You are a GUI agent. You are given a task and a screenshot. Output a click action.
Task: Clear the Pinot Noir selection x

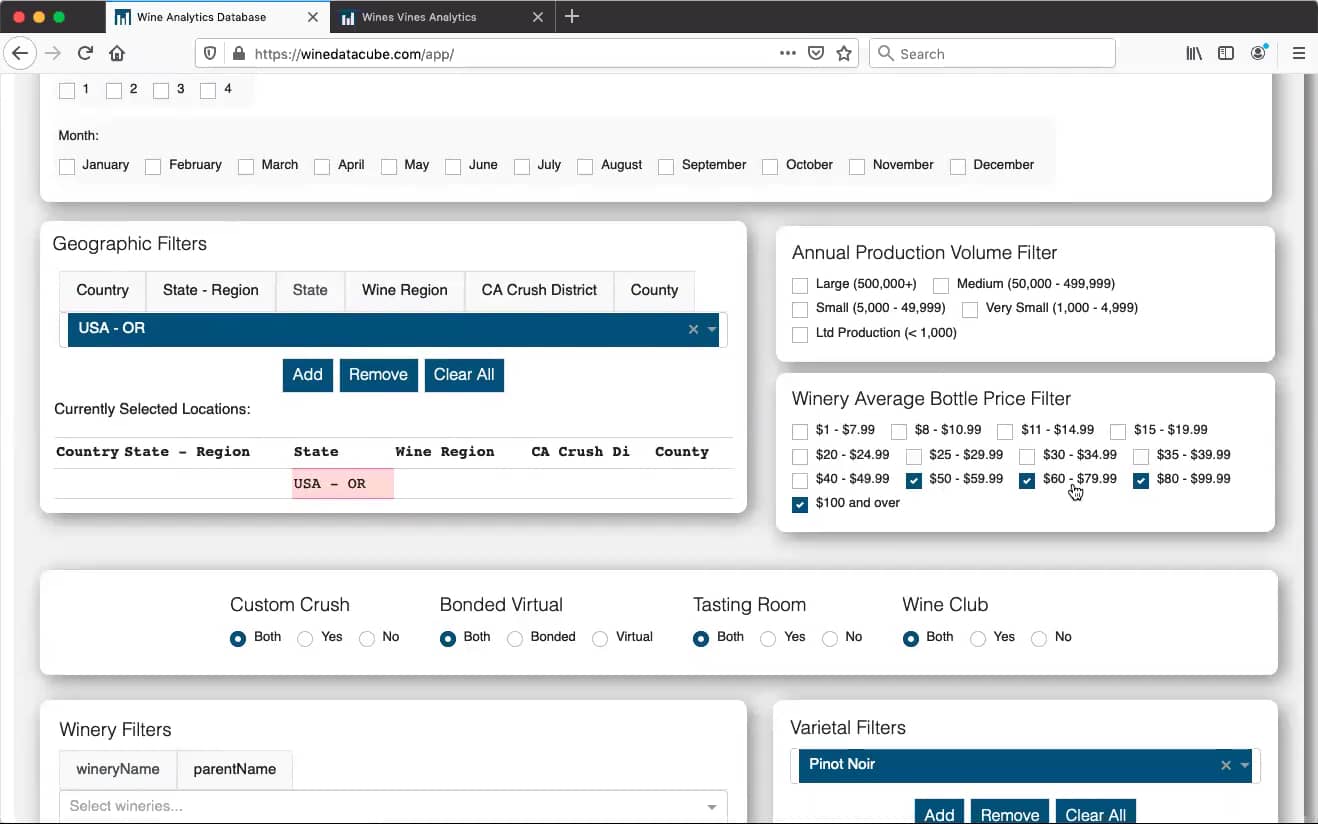[x=1226, y=765]
